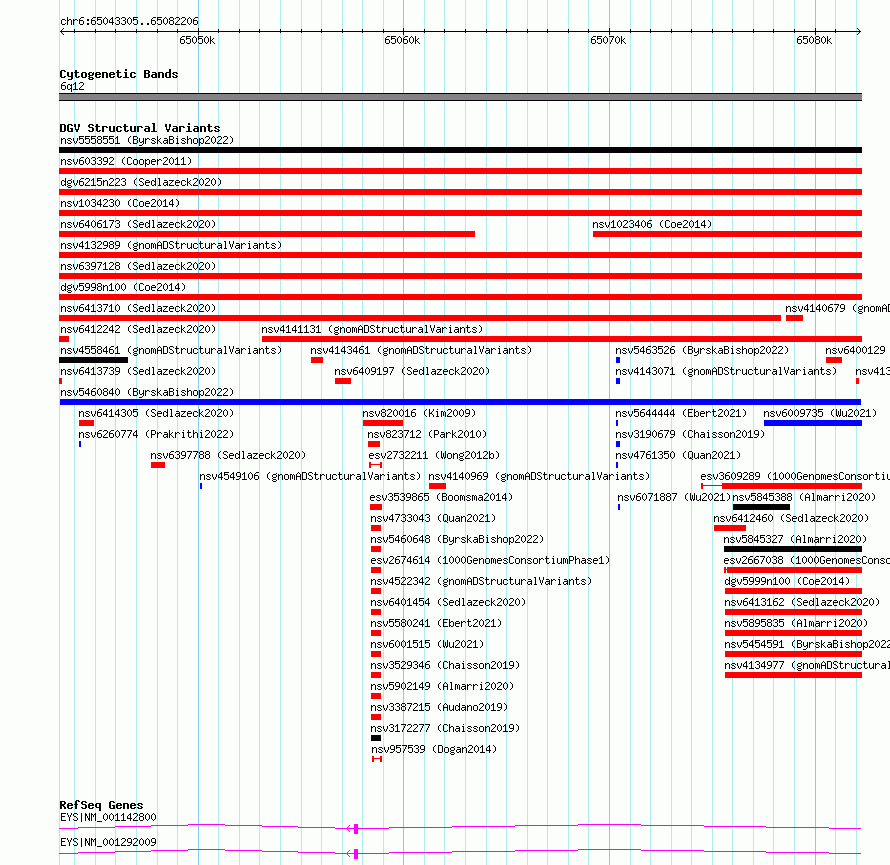Open nsv5580241 (Ebert2021) label
Screen dimensions: 890x865
pyautogui.click(x=436, y=623)
